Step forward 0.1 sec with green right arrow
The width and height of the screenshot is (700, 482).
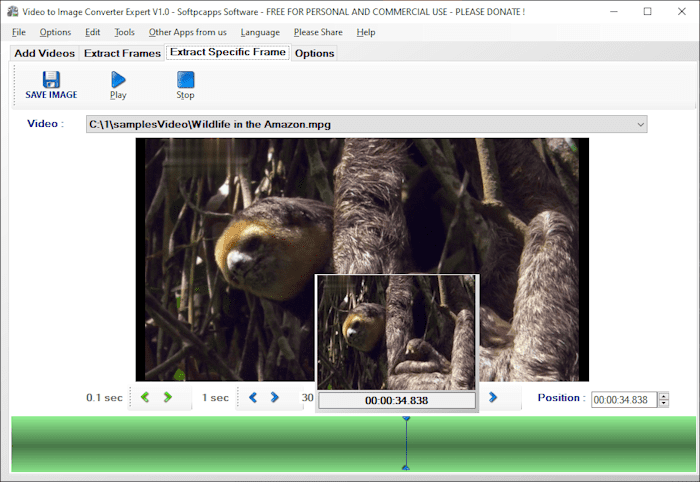click(168, 398)
